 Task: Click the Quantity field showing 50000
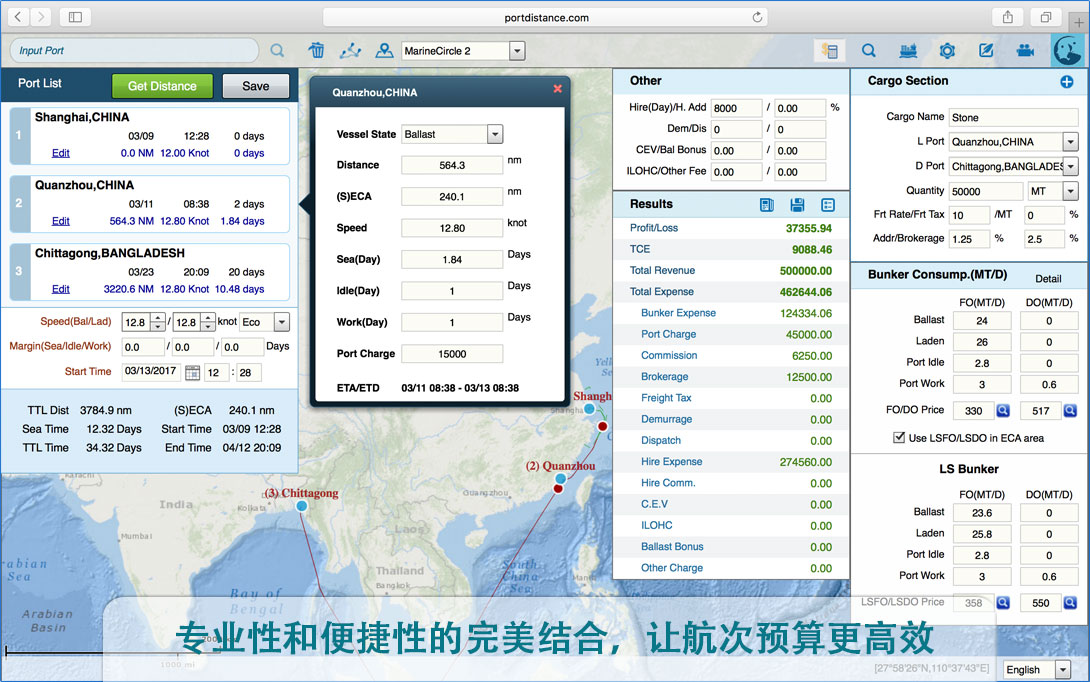pos(985,190)
